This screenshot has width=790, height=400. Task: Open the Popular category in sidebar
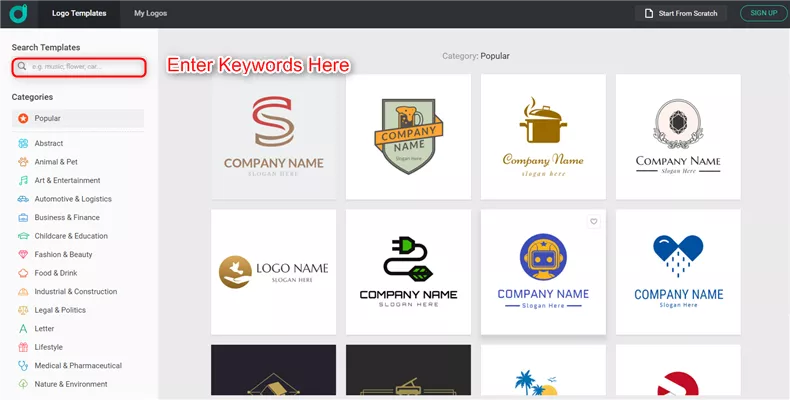tap(47, 118)
